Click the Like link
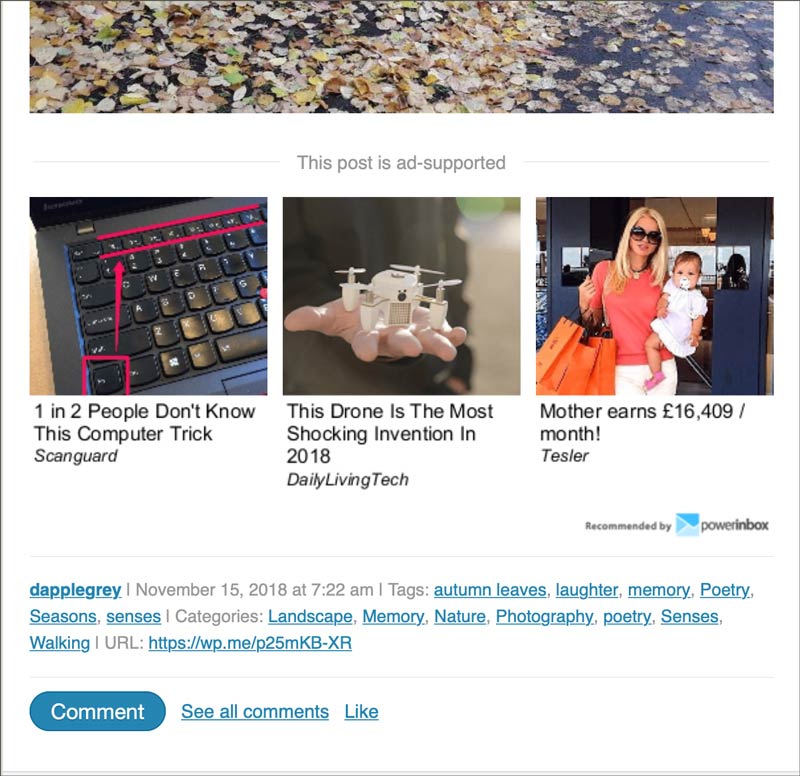Image resolution: width=800 pixels, height=776 pixels. coord(361,711)
